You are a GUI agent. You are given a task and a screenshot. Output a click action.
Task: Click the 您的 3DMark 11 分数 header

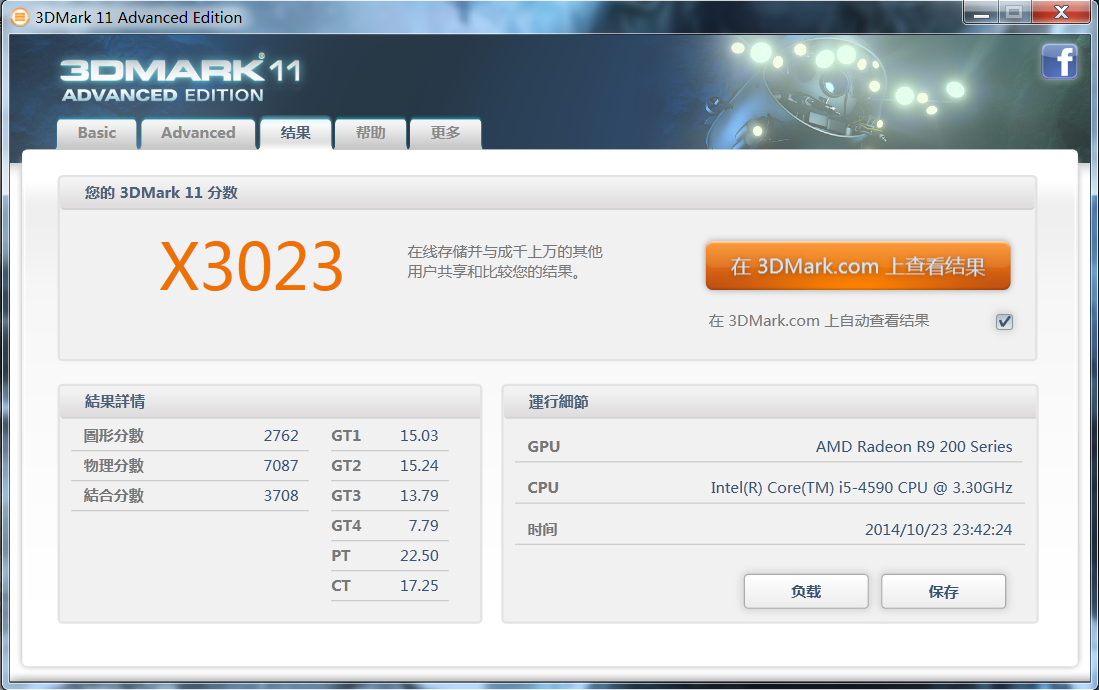coord(547,193)
